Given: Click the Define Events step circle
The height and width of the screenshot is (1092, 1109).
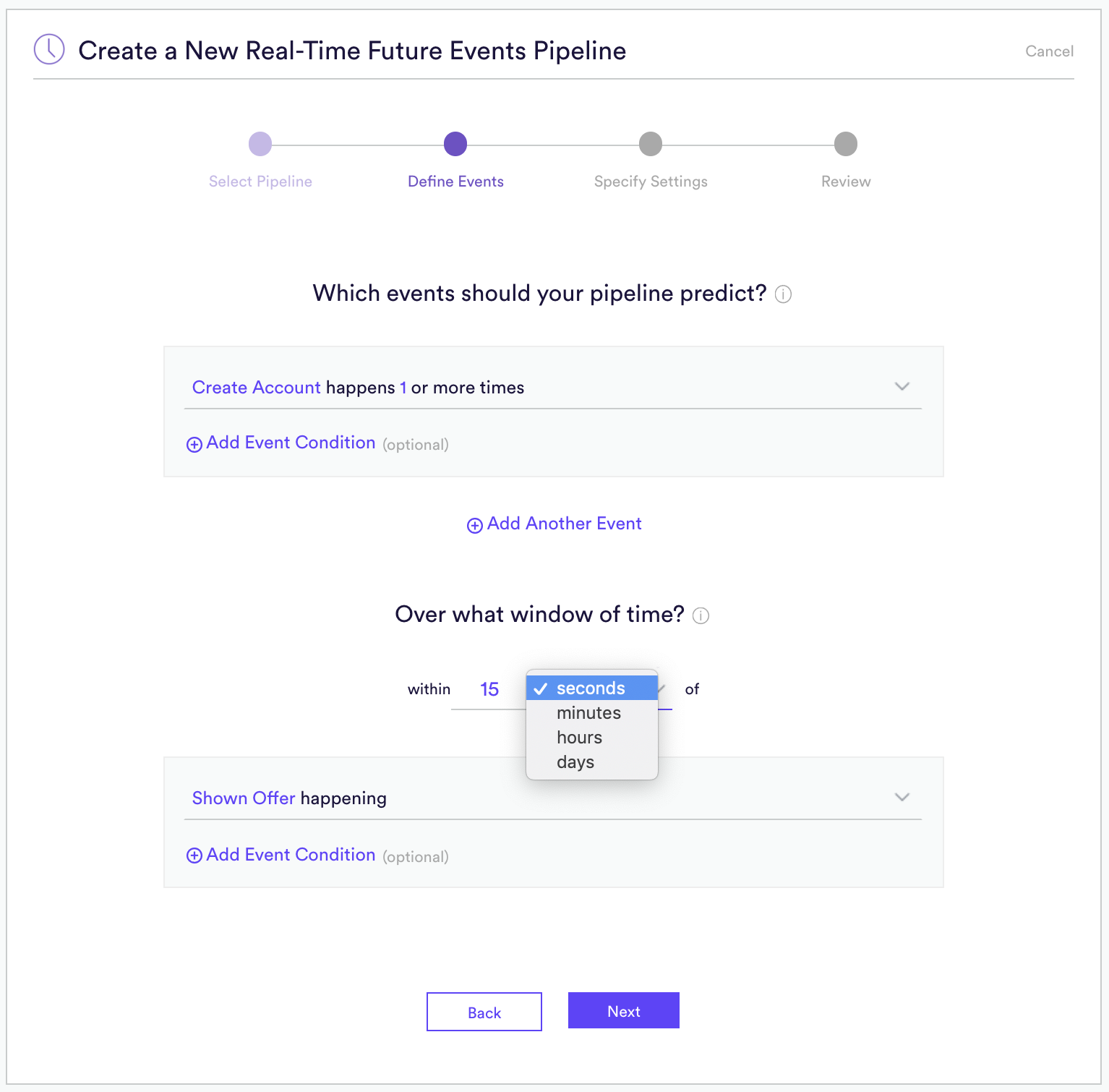Looking at the screenshot, I should tap(455, 144).
